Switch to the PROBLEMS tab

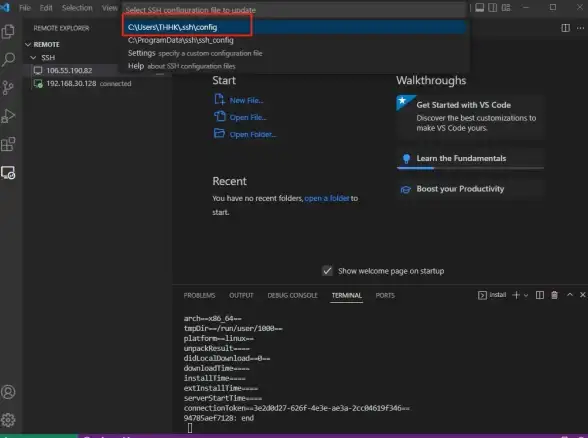(x=200, y=296)
